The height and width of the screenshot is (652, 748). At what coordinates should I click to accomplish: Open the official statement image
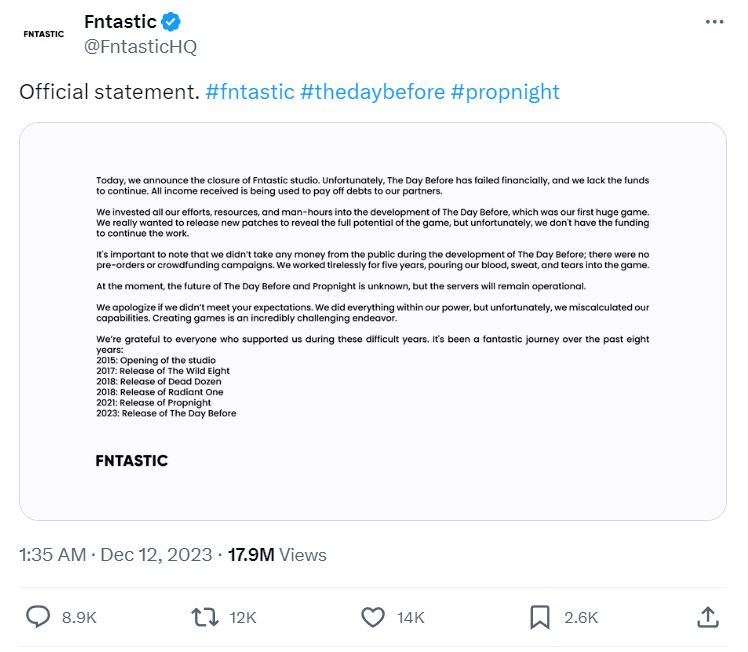pyautogui.click(x=373, y=321)
